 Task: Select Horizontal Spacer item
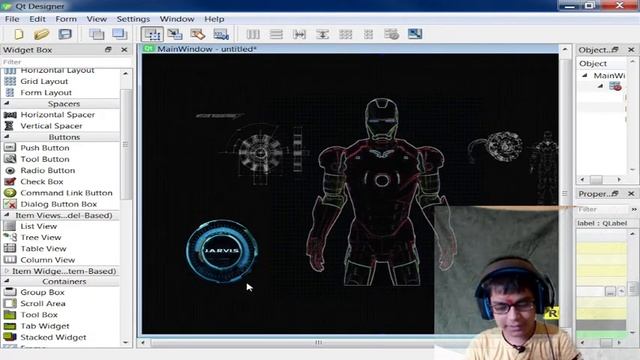pyautogui.click(x=58, y=115)
